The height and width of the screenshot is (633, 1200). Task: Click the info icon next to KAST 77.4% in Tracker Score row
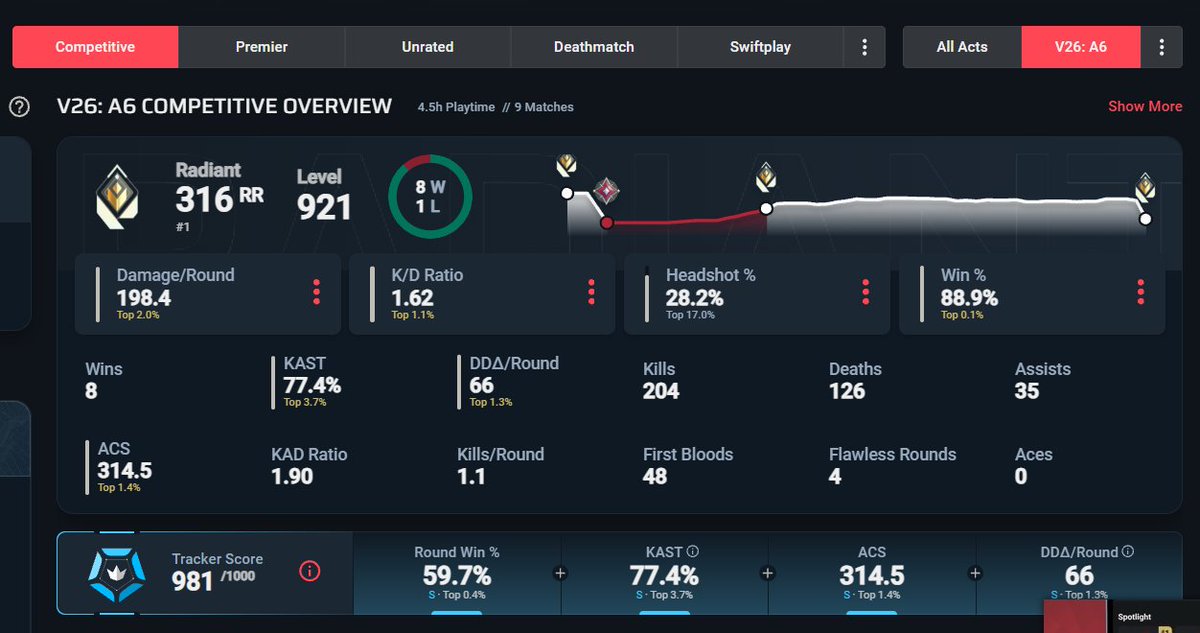[693, 551]
